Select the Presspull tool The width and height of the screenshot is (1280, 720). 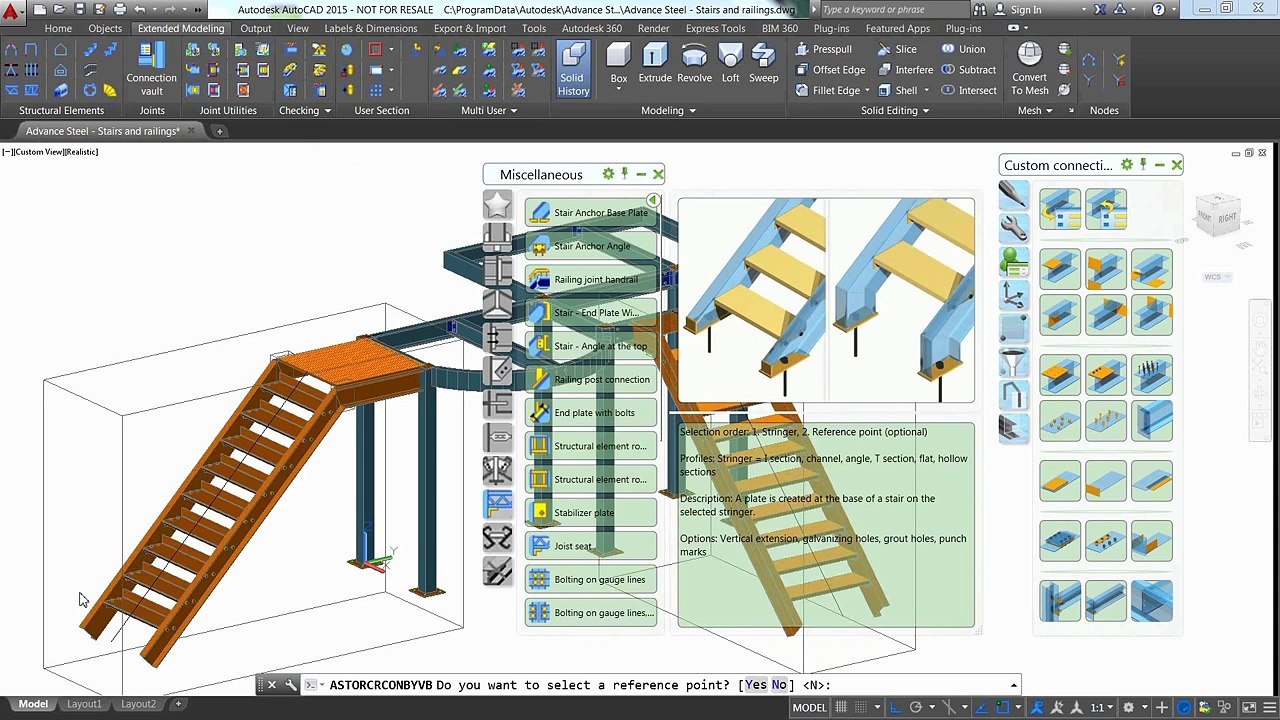point(823,49)
